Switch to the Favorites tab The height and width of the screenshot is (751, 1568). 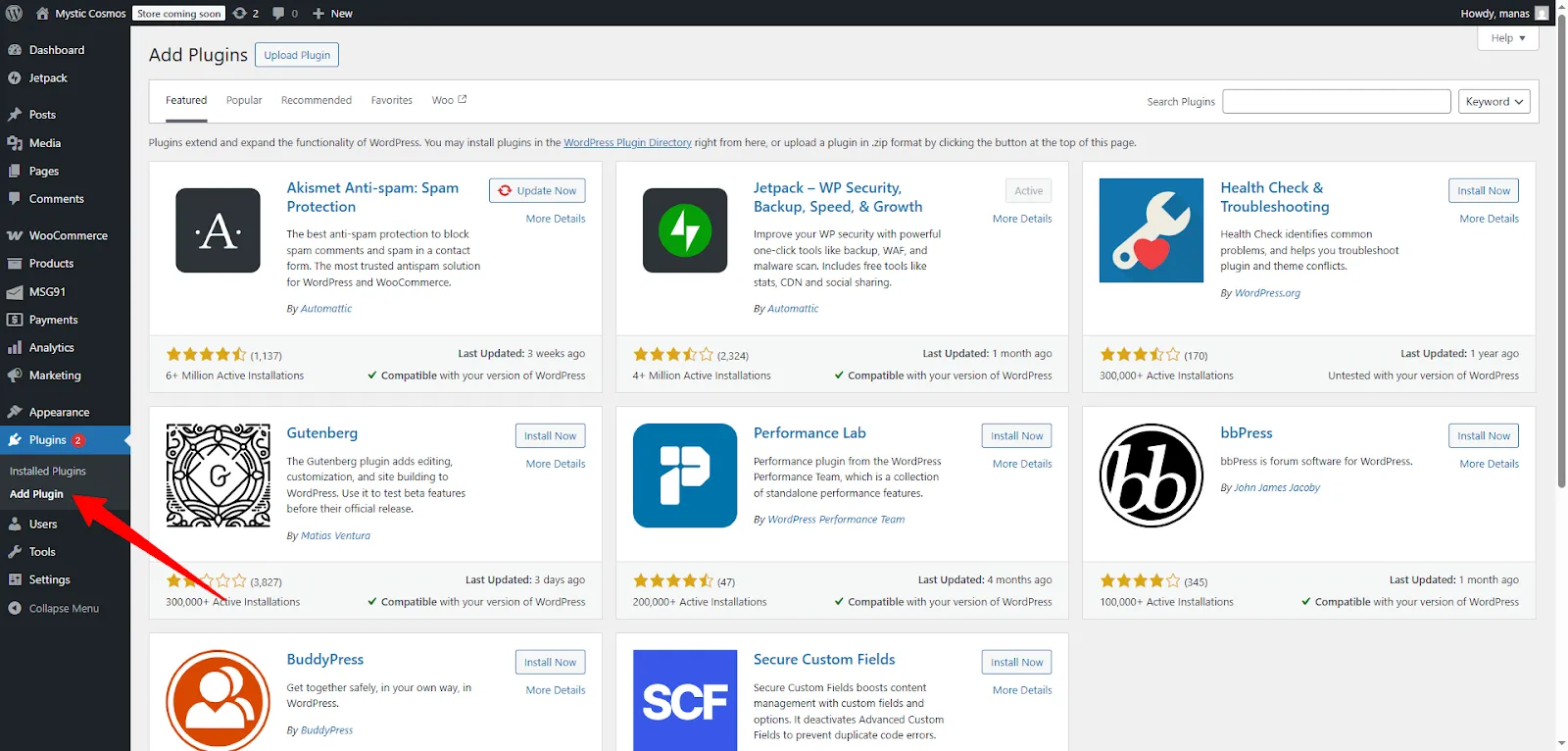coord(392,101)
